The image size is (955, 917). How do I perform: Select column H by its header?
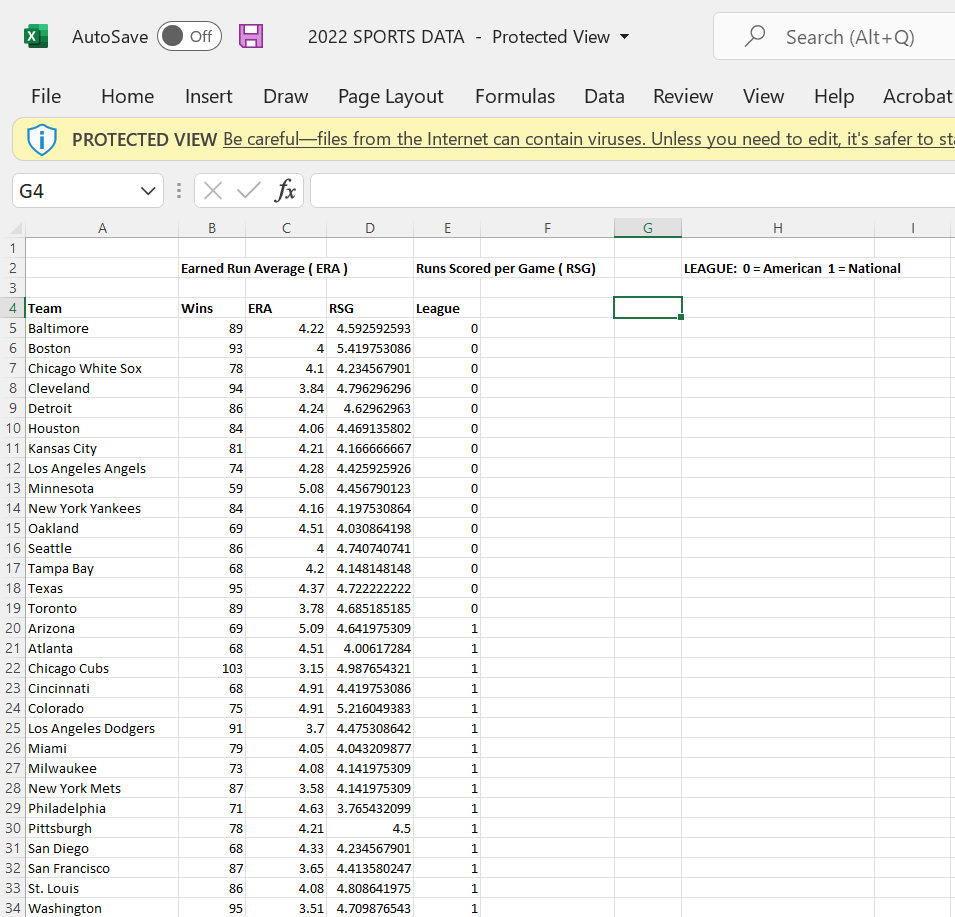coord(777,227)
